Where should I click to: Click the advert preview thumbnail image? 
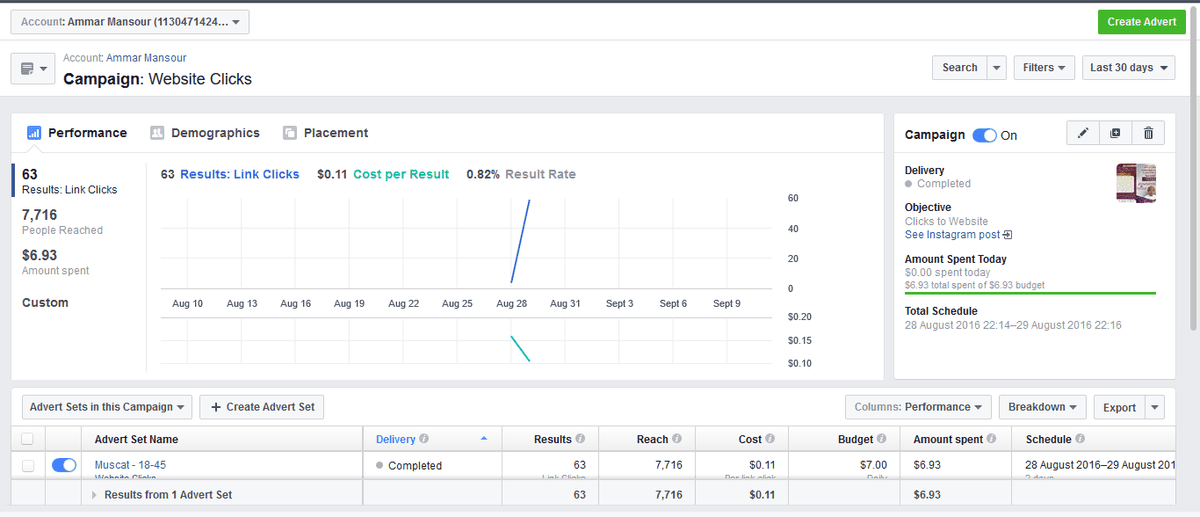pyautogui.click(x=1136, y=183)
